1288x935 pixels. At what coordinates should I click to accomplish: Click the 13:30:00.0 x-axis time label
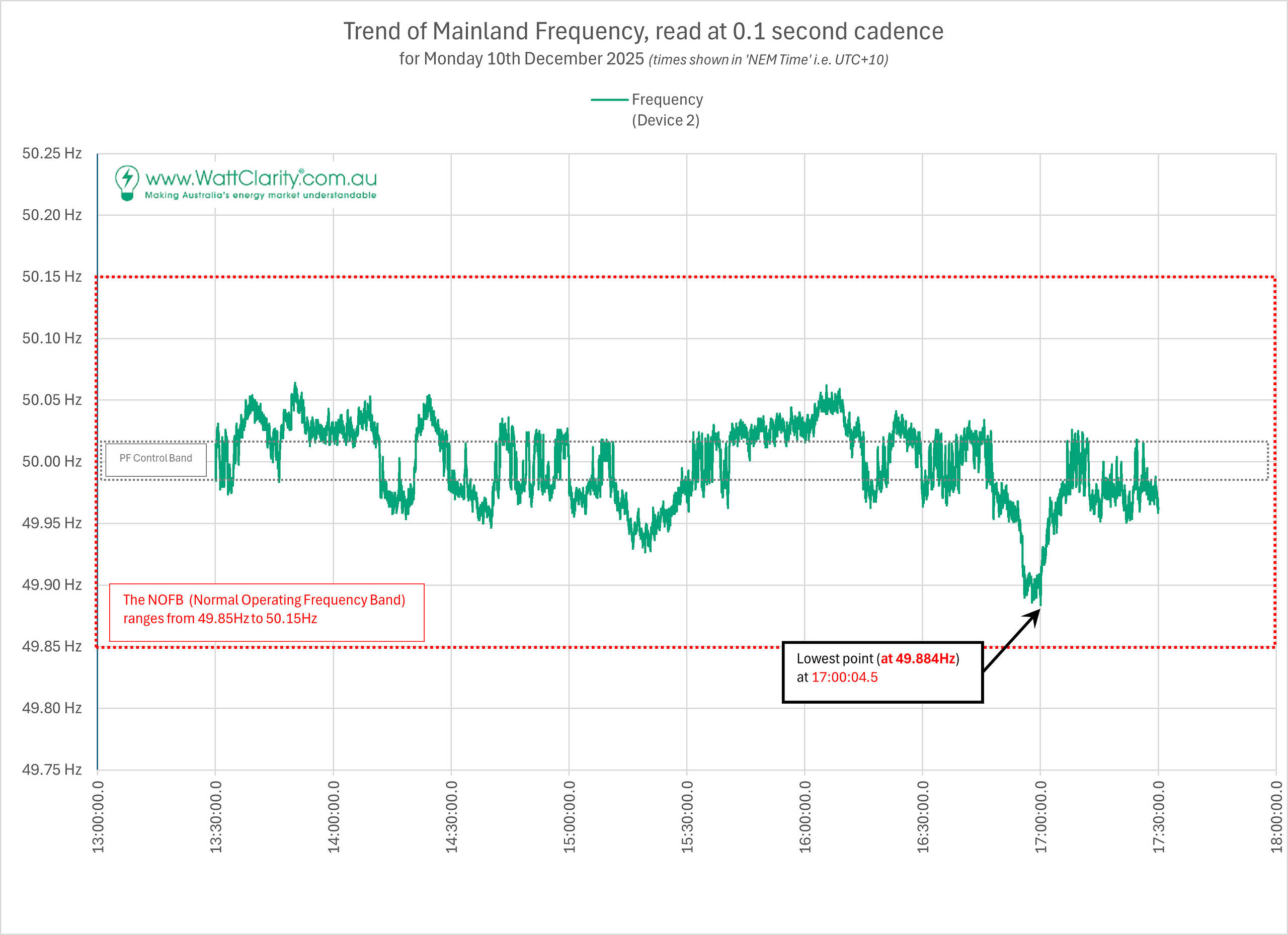(x=216, y=816)
